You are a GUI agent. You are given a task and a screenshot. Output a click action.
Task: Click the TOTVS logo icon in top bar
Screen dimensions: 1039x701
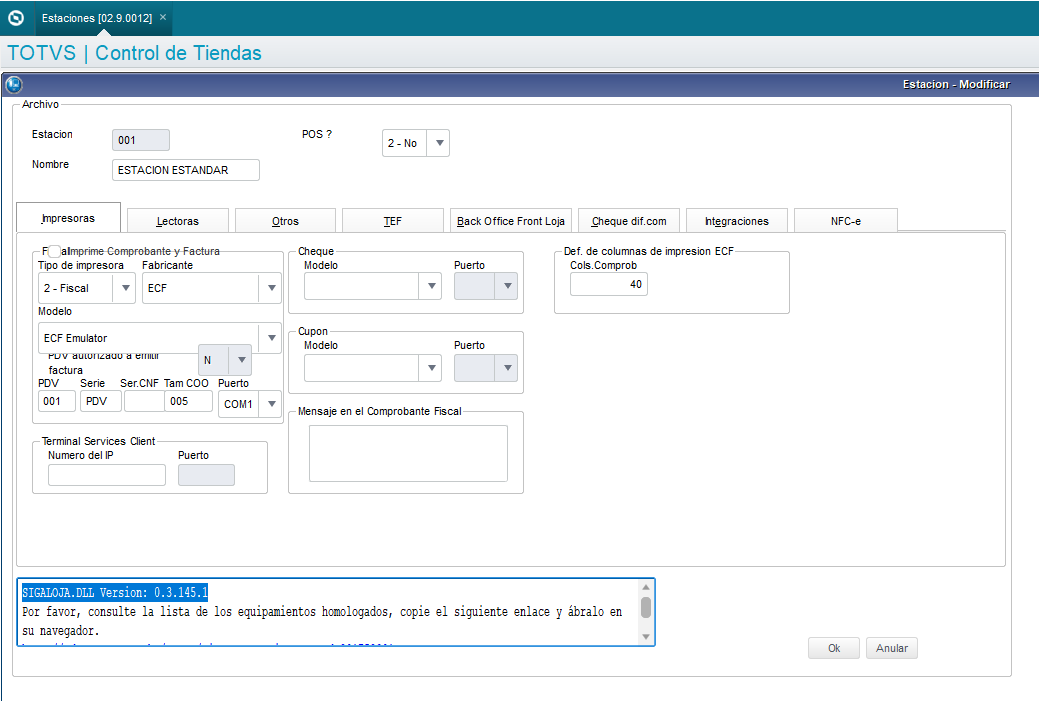[x=16, y=18]
